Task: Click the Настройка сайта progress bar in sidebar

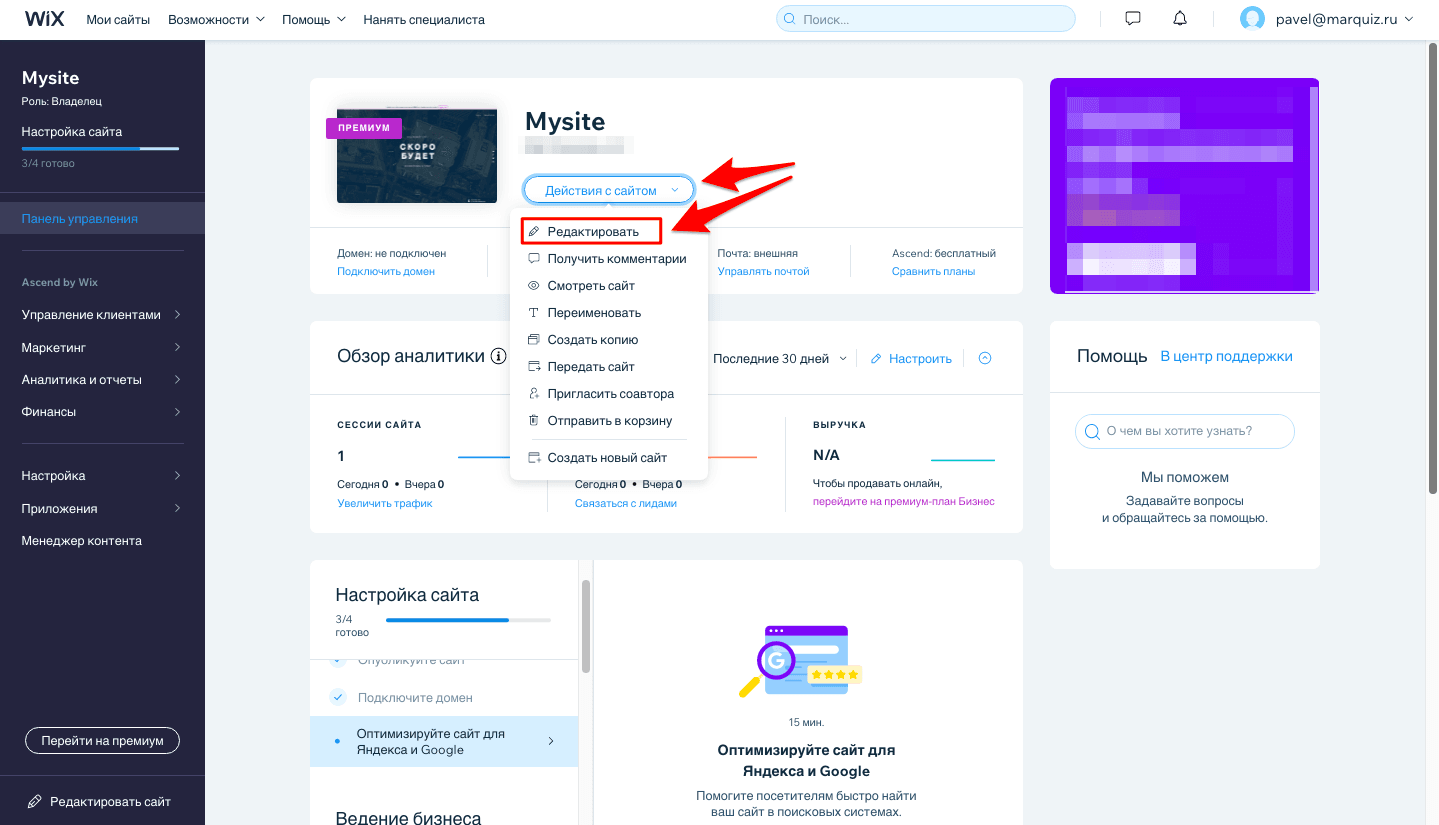Action: [100, 148]
